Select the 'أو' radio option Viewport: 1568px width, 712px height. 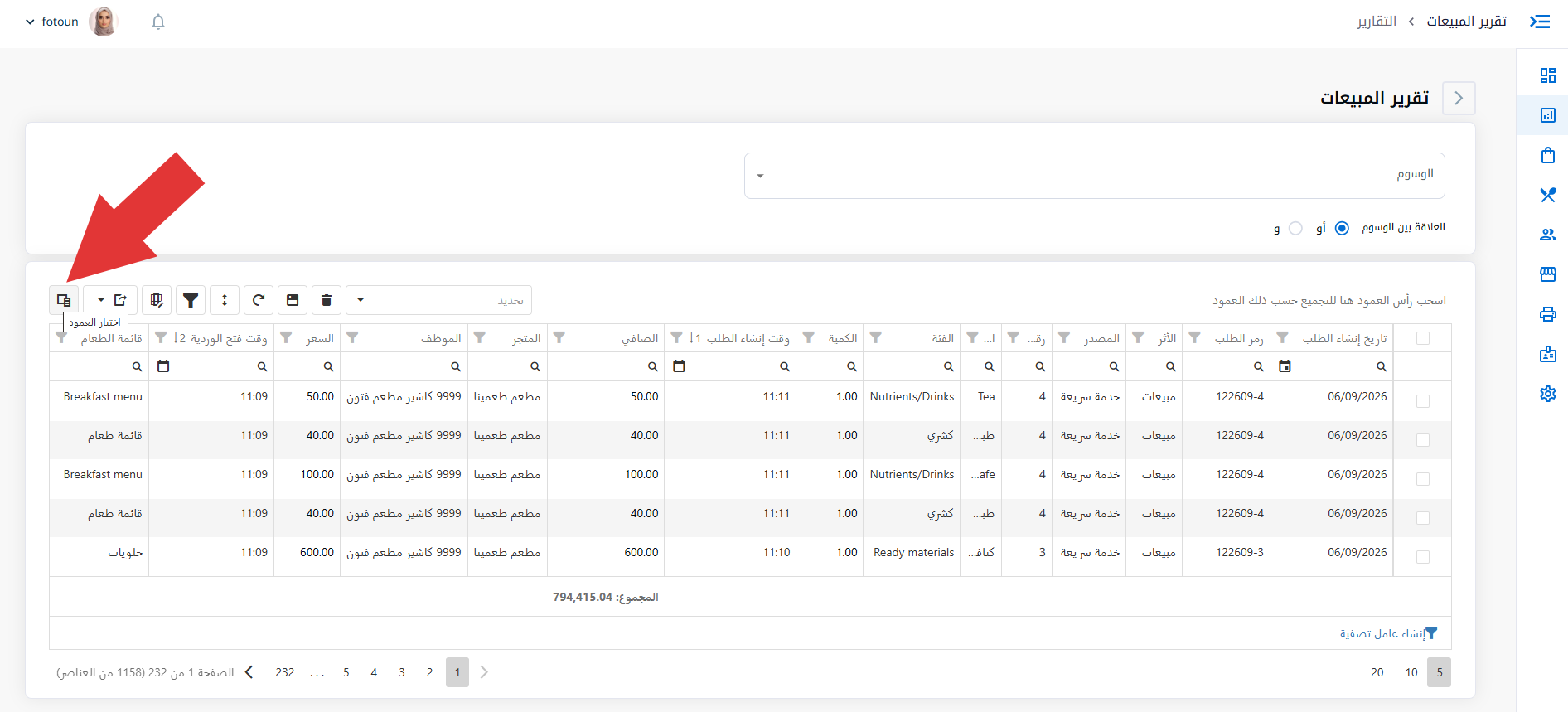(x=1342, y=228)
